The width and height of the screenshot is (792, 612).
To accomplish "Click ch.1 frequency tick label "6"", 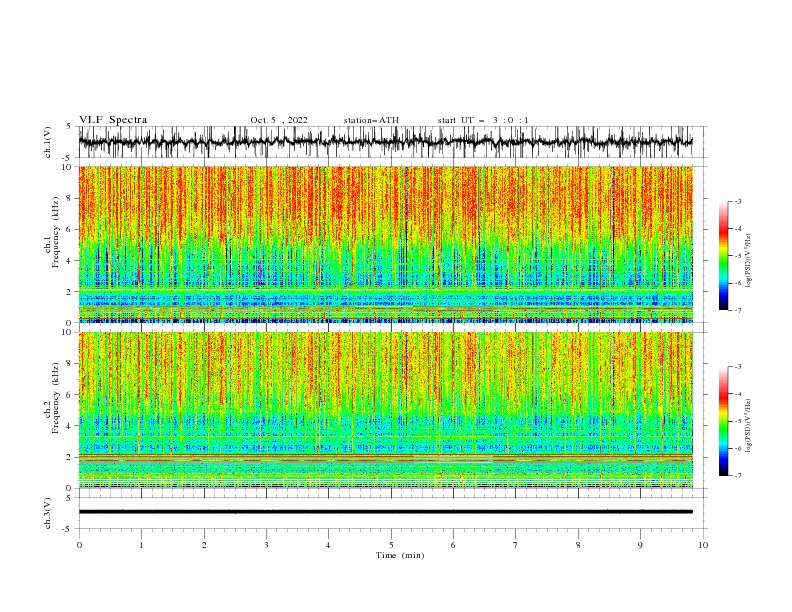I will 70,230.
